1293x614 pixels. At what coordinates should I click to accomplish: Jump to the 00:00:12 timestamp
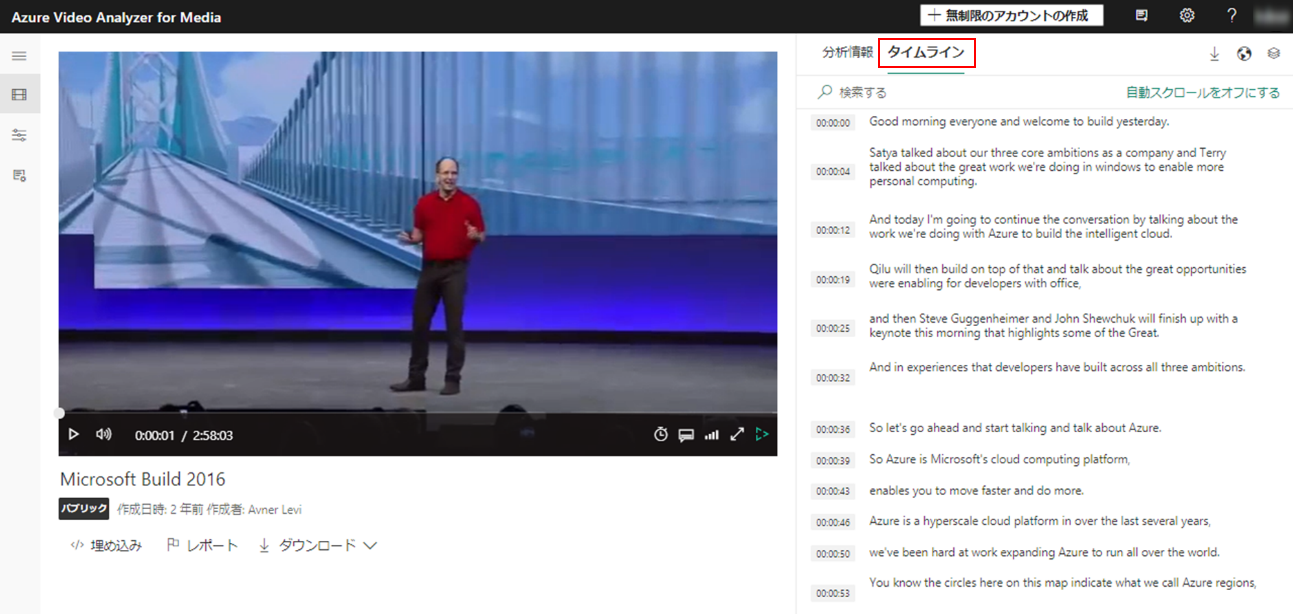(833, 230)
